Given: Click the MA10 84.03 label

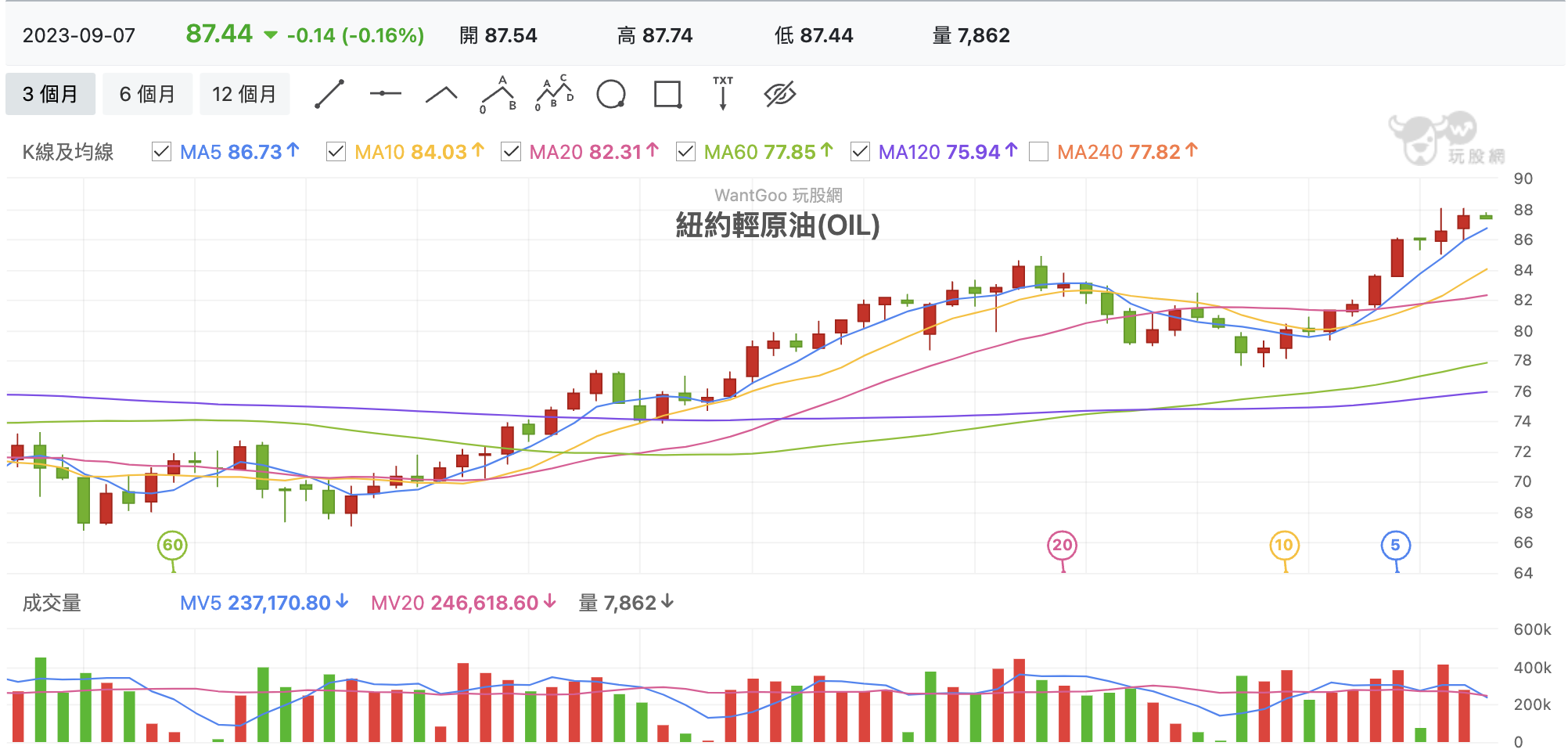Looking at the screenshot, I should (419, 152).
